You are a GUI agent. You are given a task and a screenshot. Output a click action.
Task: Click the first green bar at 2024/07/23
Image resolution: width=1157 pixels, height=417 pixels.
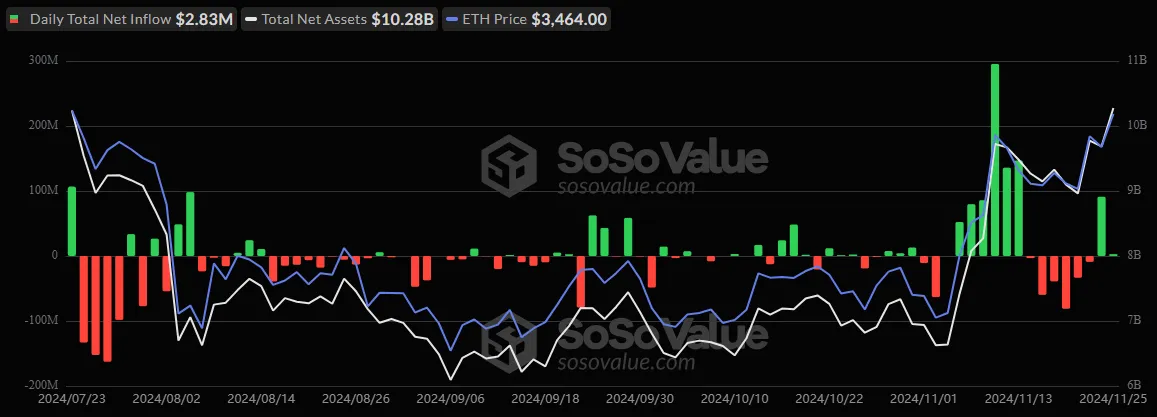click(x=72, y=221)
